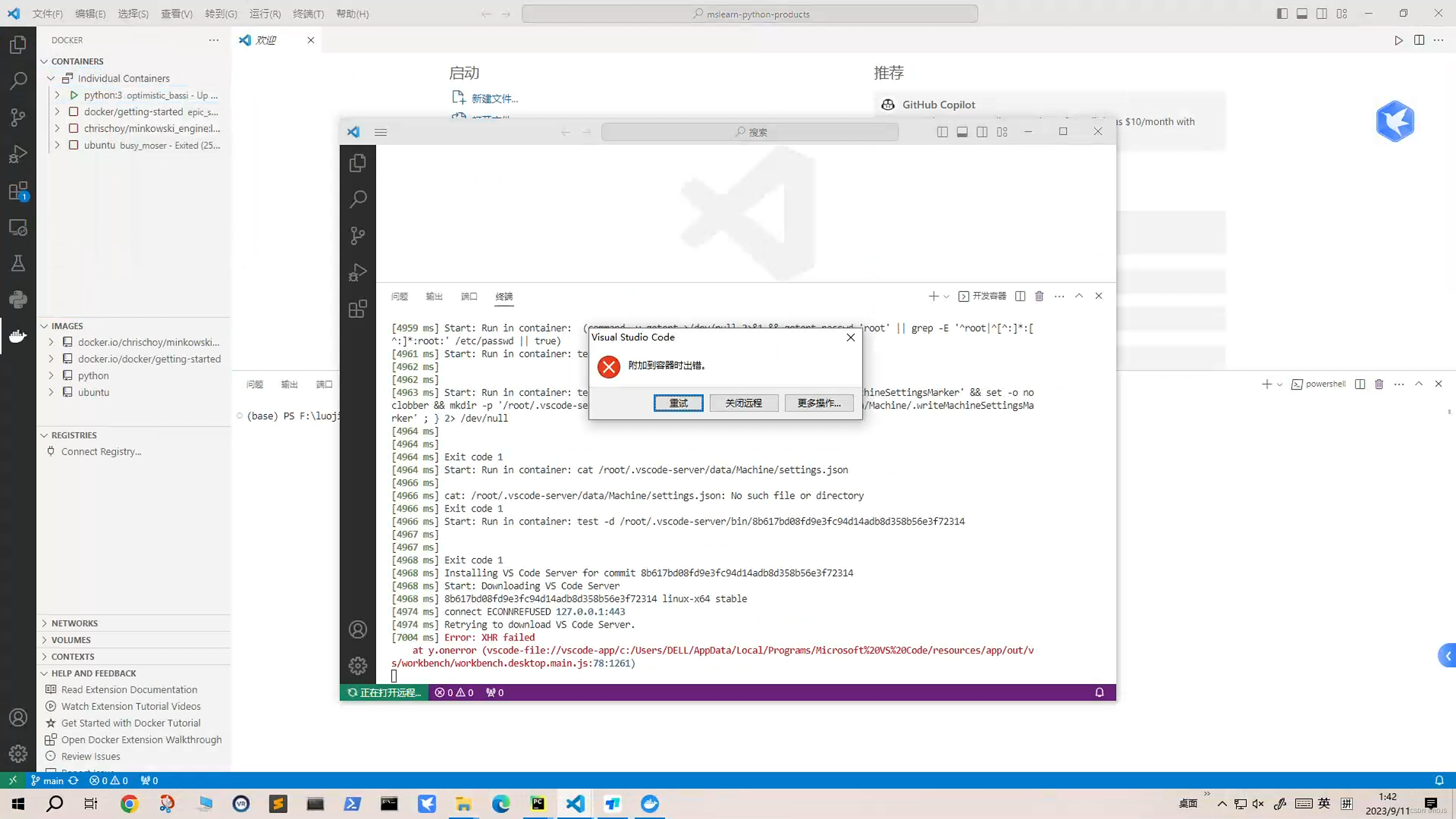Open 终端(T) menu

point(308,13)
